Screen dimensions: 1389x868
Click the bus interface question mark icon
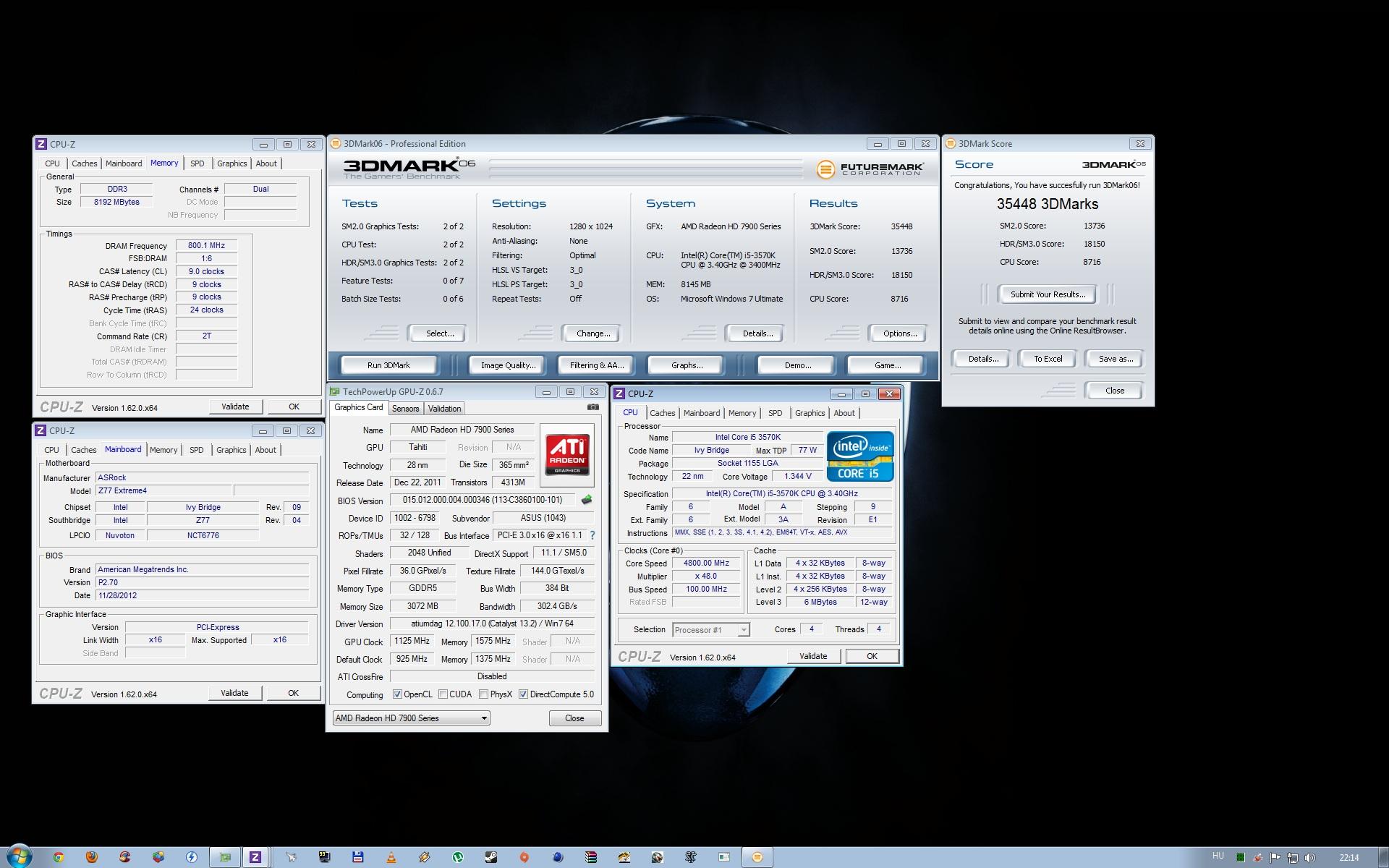[x=592, y=535]
